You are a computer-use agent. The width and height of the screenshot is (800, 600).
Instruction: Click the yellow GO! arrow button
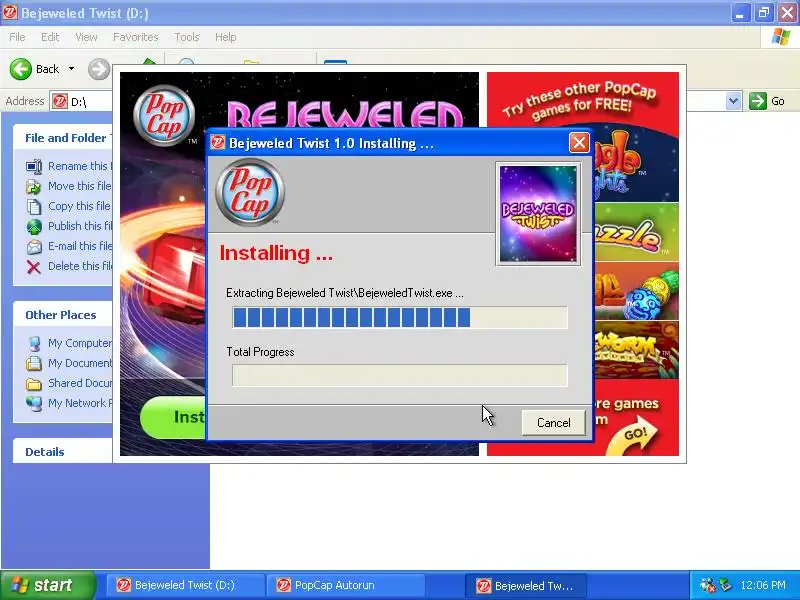633,437
